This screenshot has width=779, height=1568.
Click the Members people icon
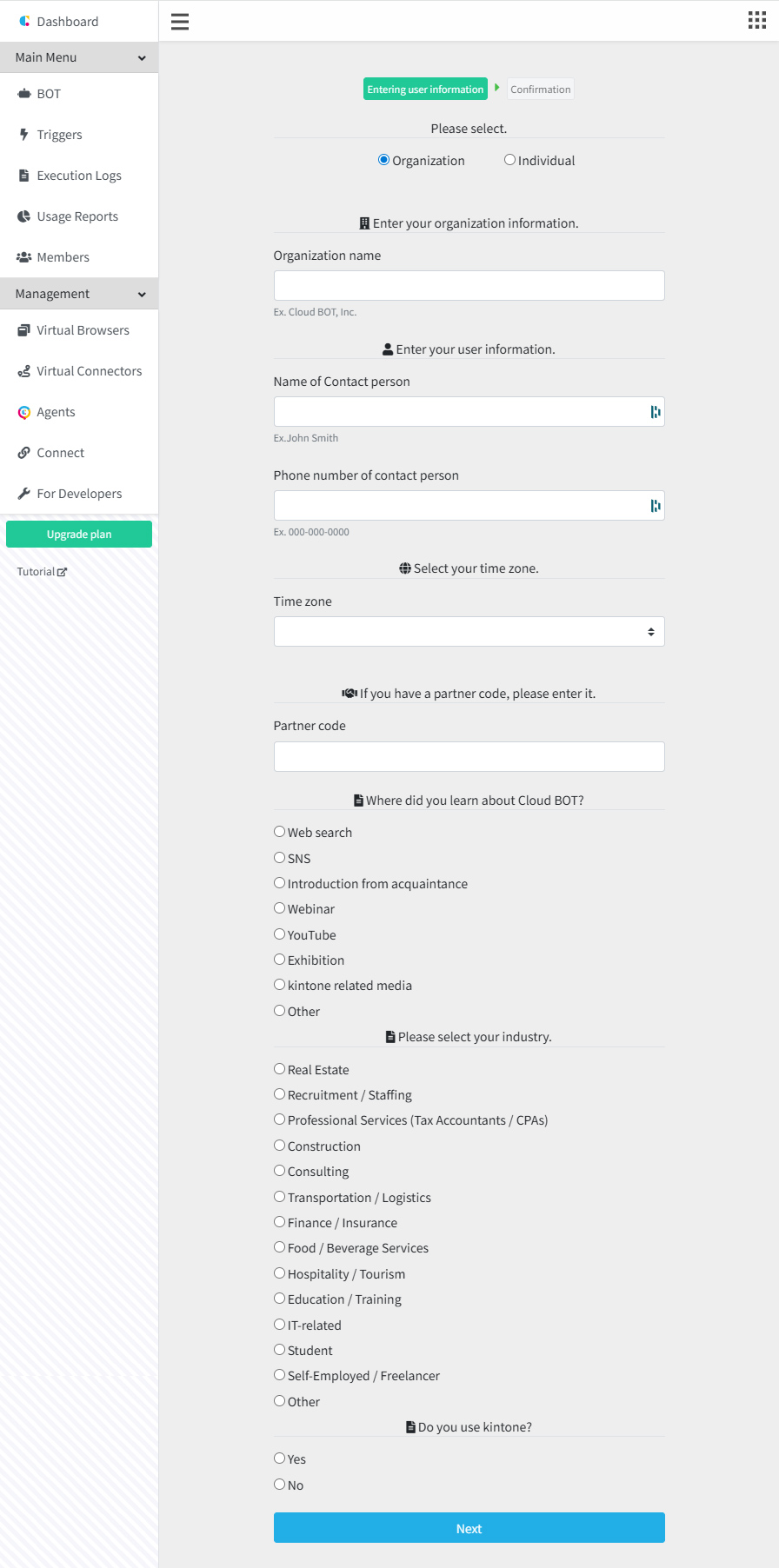tap(24, 257)
